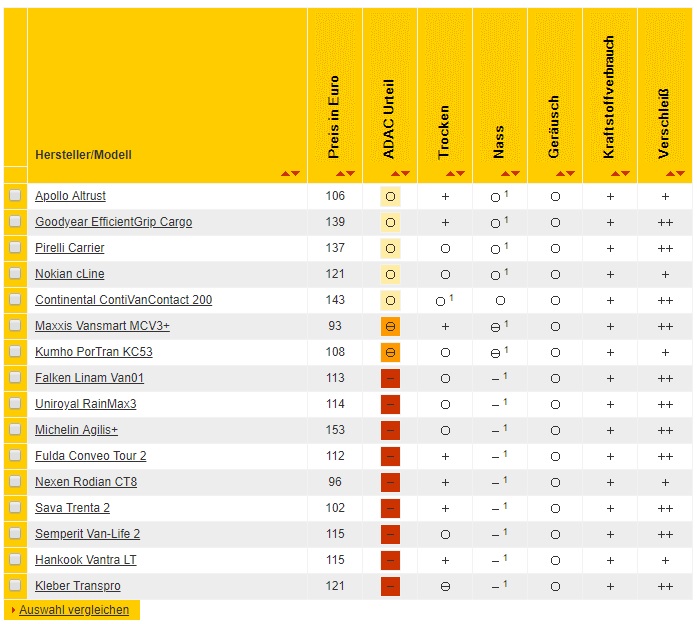Sort Preis in Euro descending arrow
The height and width of the screenshot is (624, 697).
(351, 173)
